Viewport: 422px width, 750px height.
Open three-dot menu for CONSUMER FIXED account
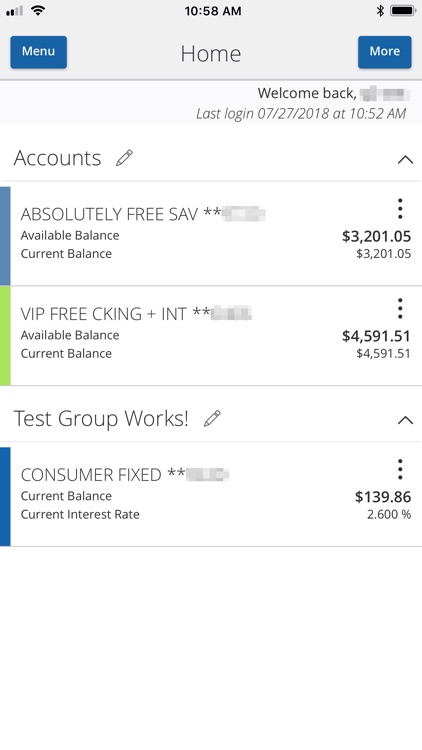400,469
